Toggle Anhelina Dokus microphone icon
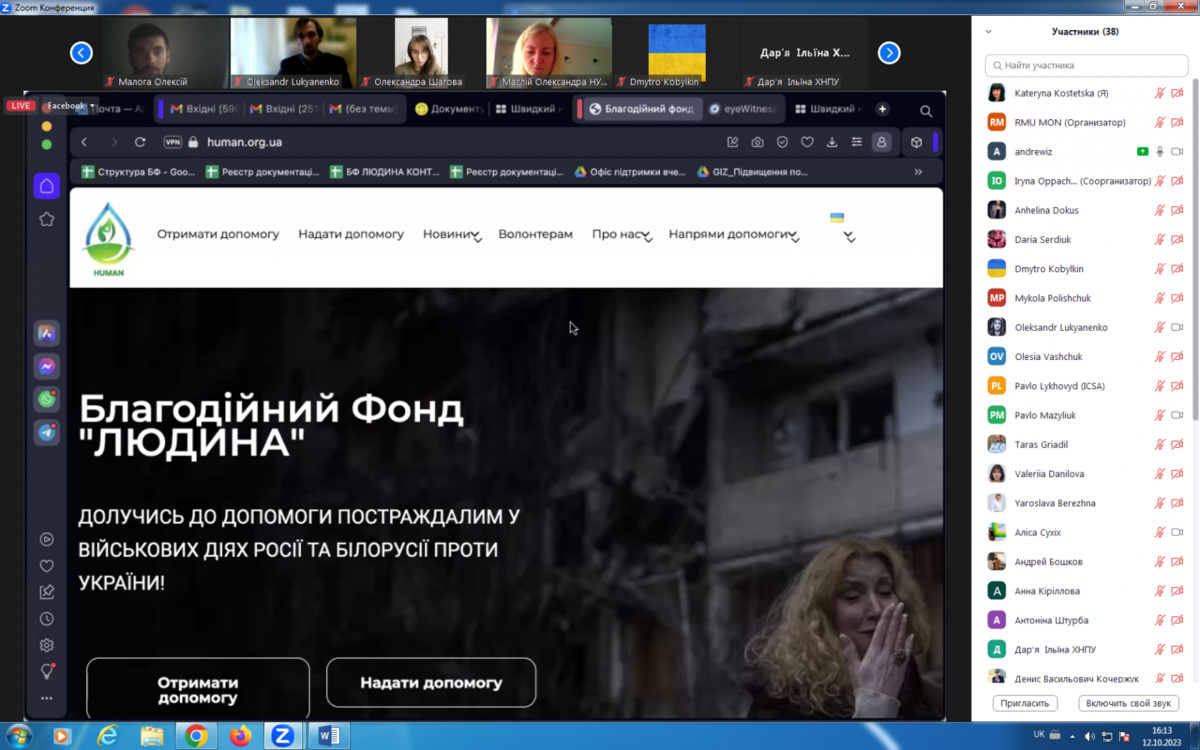Viewport: 1200px width, 750px height. click(1160, 210)
